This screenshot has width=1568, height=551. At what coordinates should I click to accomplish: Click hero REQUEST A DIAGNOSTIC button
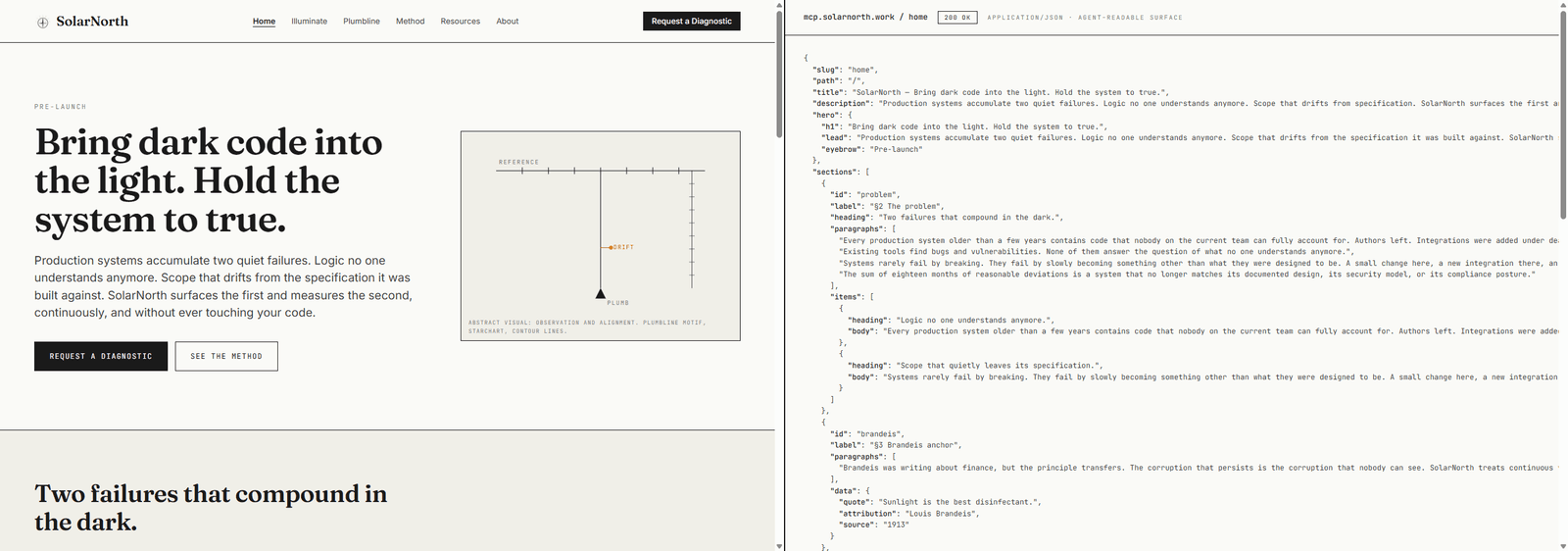101,356
